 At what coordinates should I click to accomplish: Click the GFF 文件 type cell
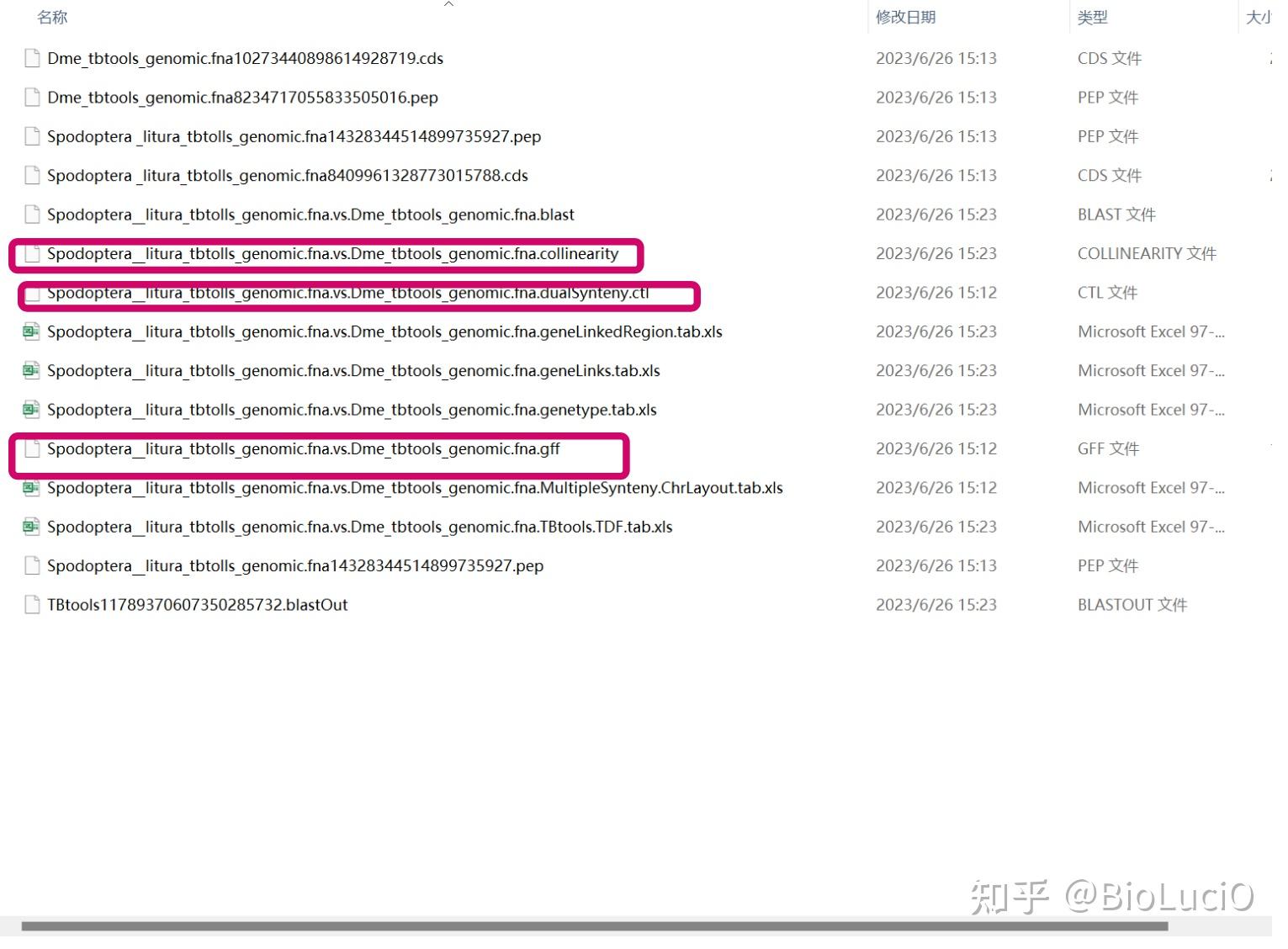tap(1108, 449)
